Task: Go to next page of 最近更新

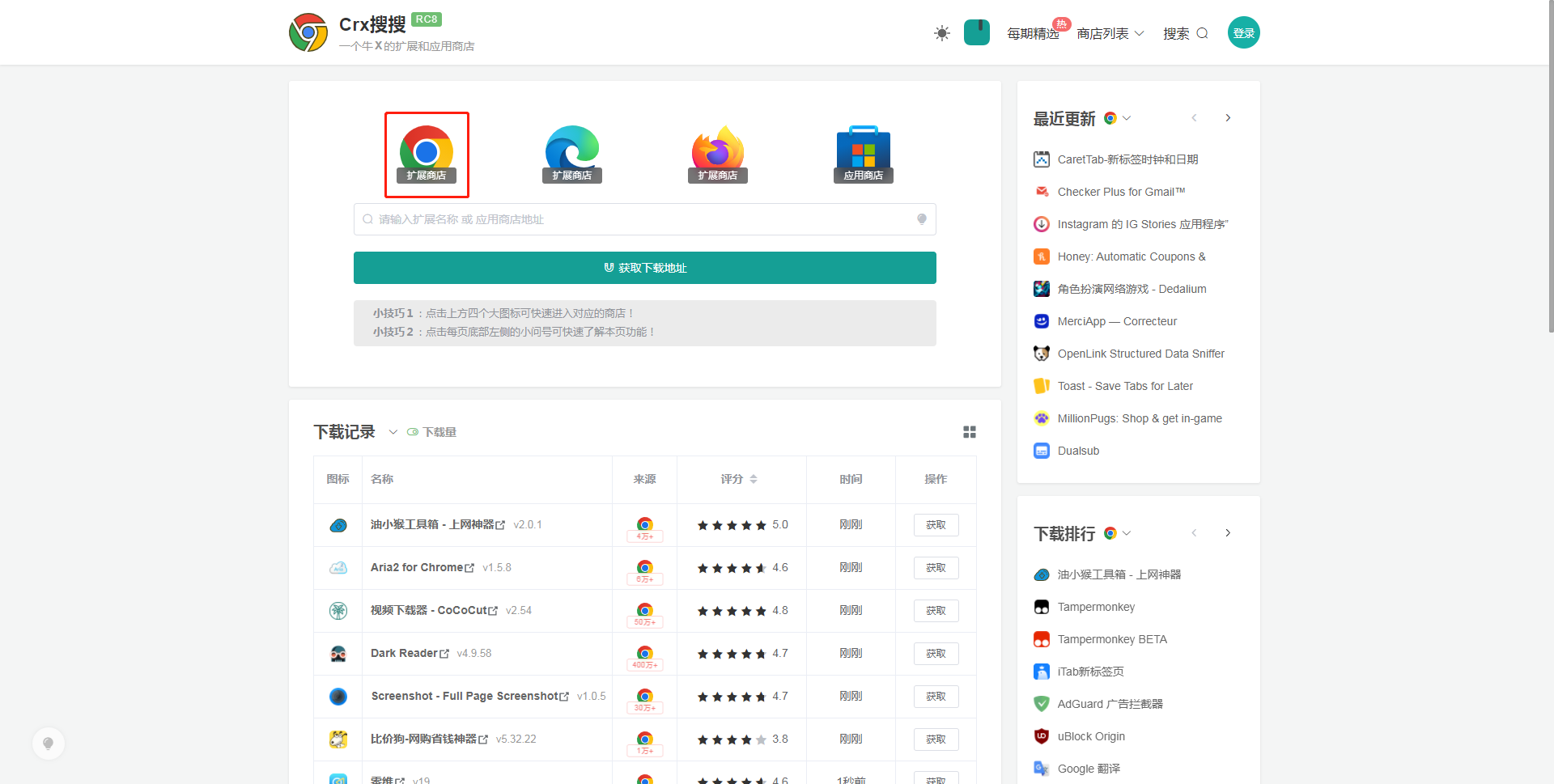Action: (x=1228, y=118)
